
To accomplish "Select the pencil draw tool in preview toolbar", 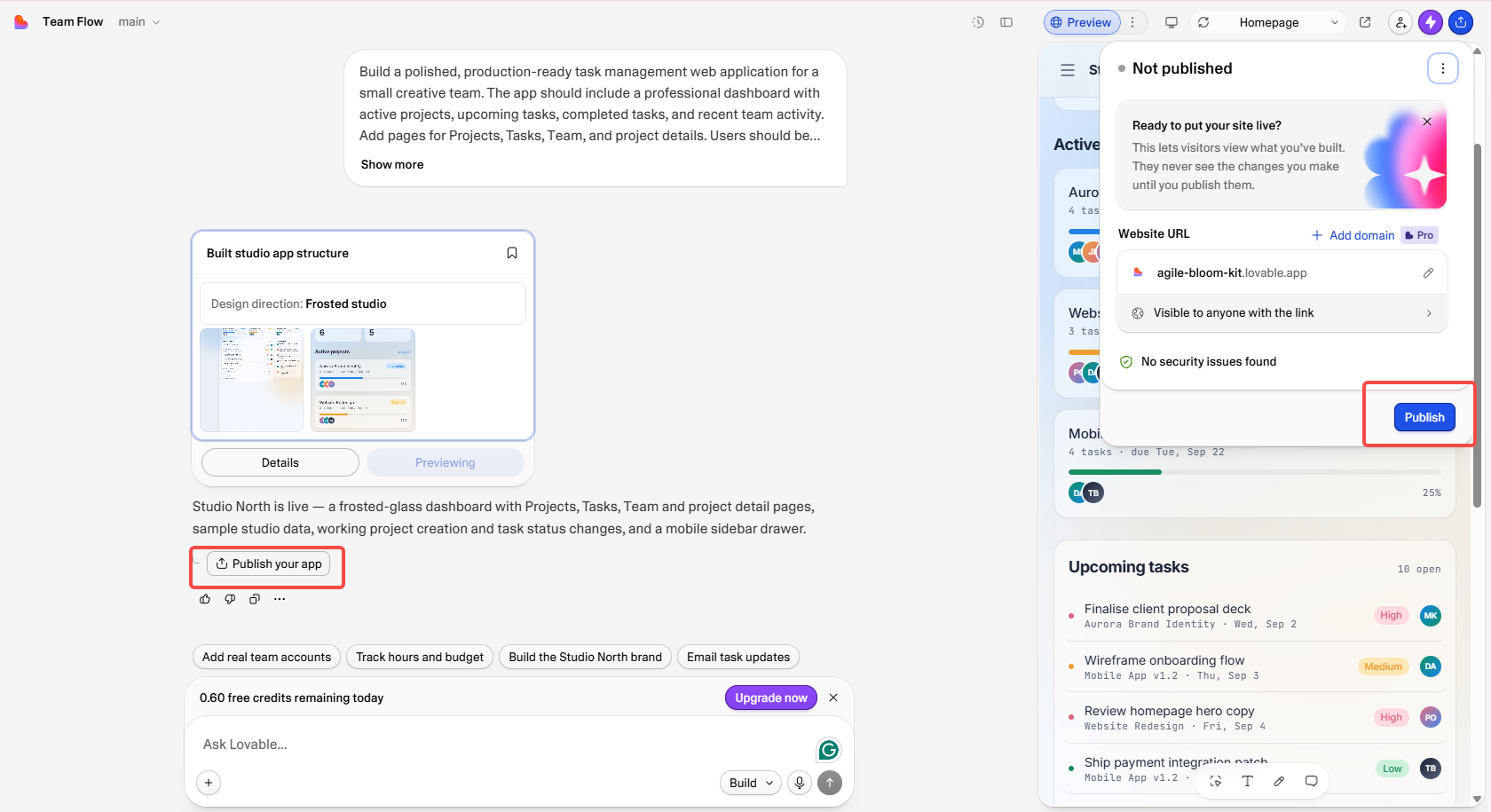I will coord(1279,781).
